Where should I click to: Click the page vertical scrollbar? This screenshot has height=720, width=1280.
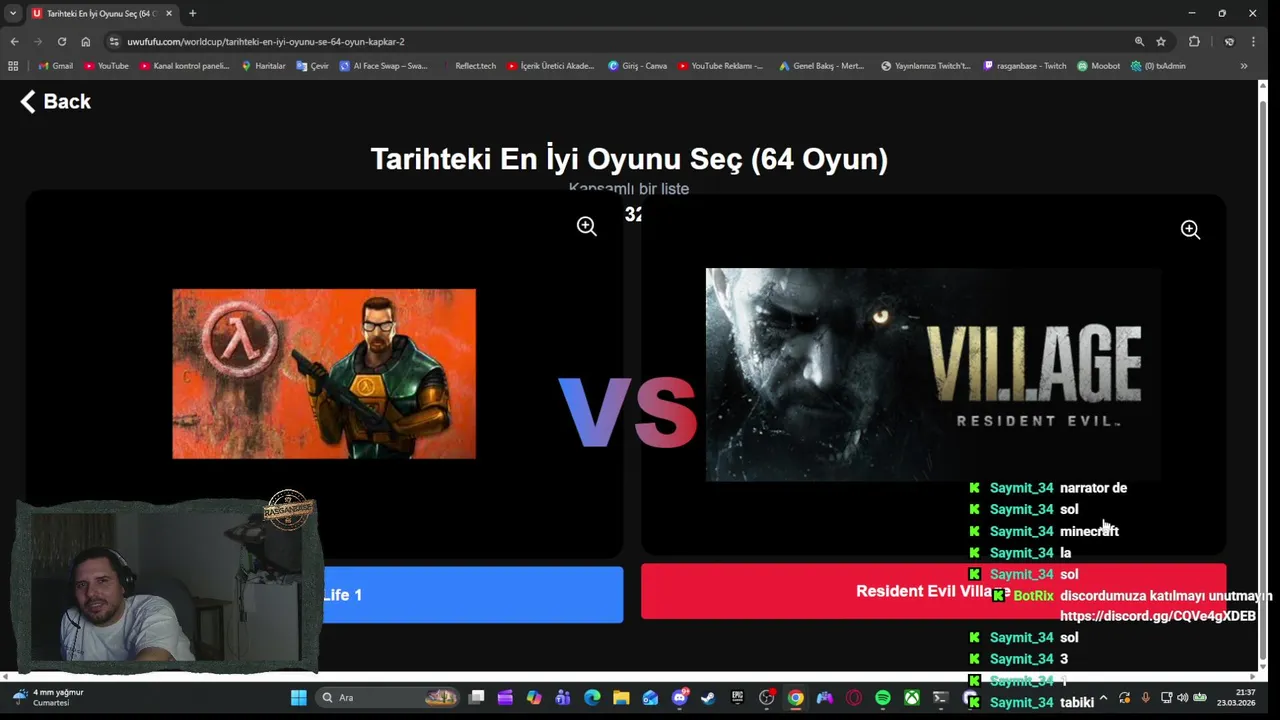(x=1262, y=376)
